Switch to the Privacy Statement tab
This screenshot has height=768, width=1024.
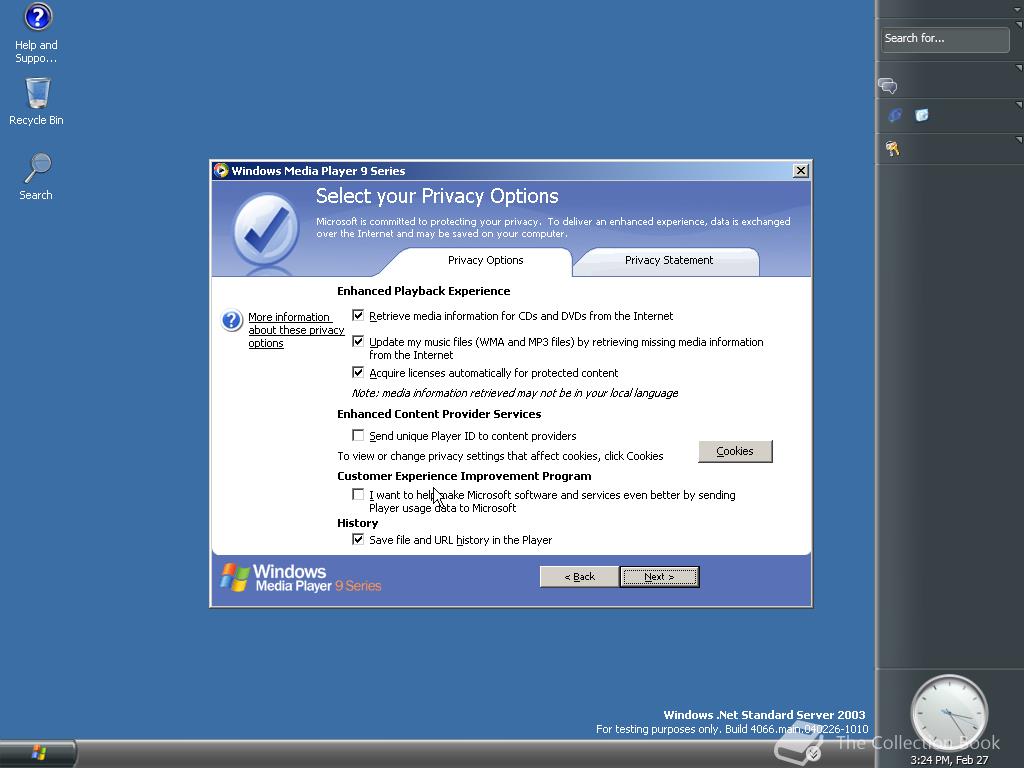click(669, 261)
